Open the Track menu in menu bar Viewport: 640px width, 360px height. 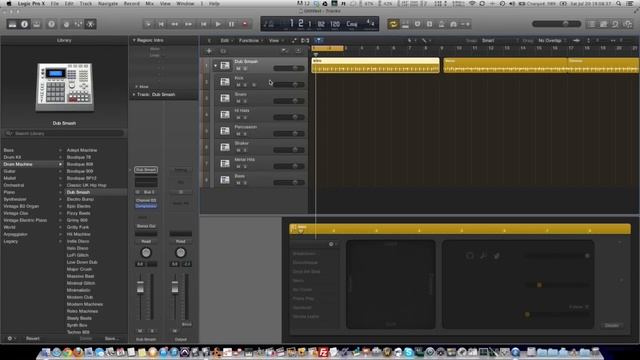tap(86, 3)
